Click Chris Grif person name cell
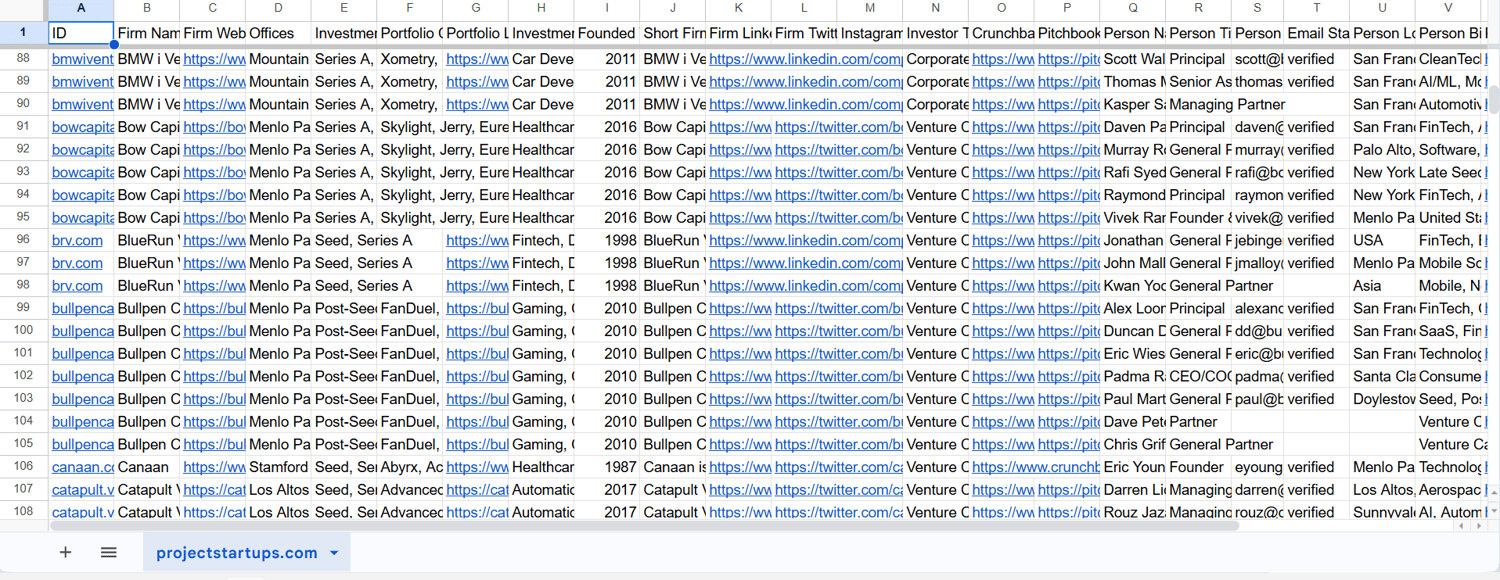This screenshot has height=580, width=1500. tap(1133, 444)
